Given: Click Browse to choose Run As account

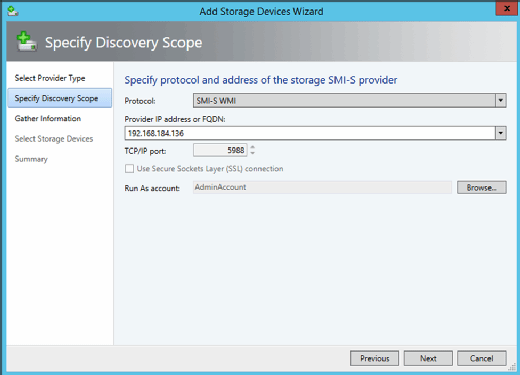Looking at the screenshot, I should click(482, 187).
